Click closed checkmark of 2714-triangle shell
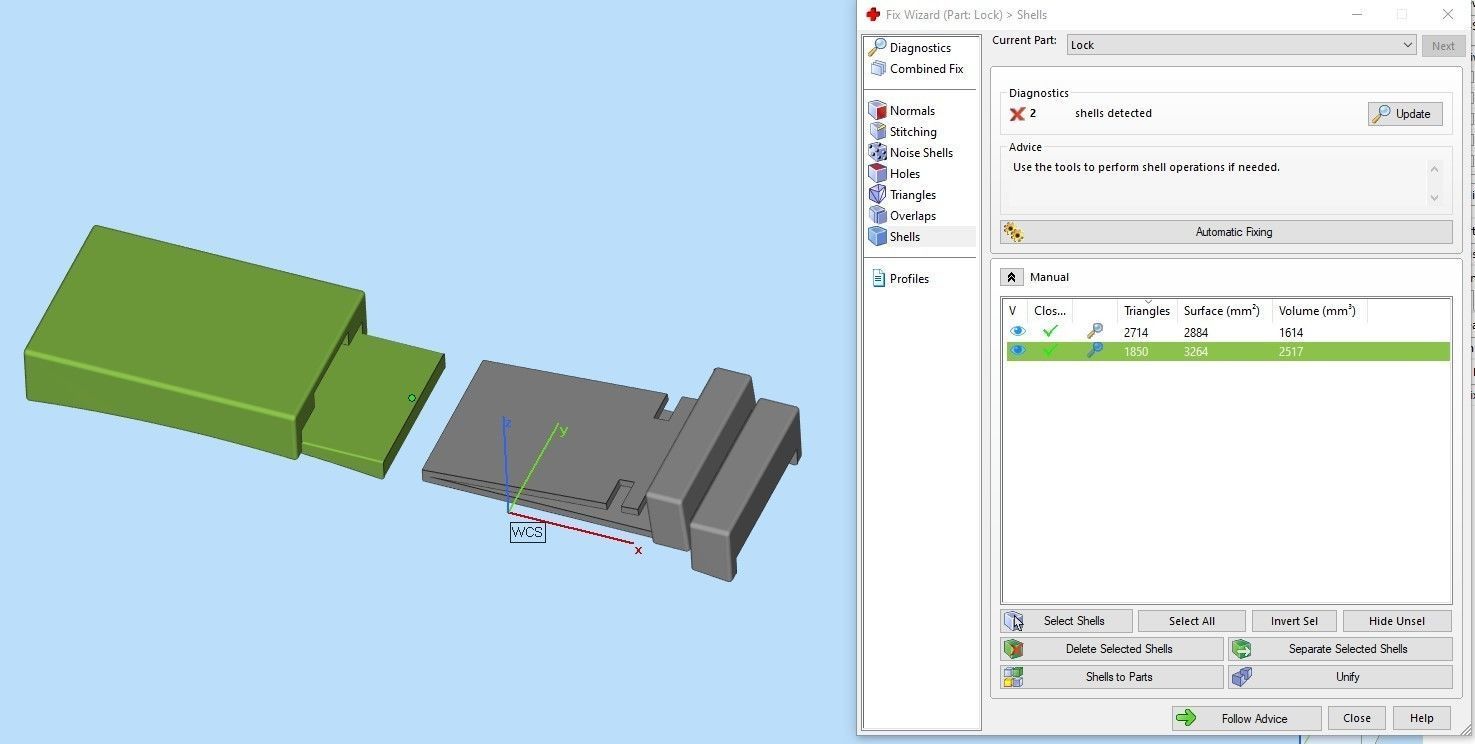 (1049, 332)
